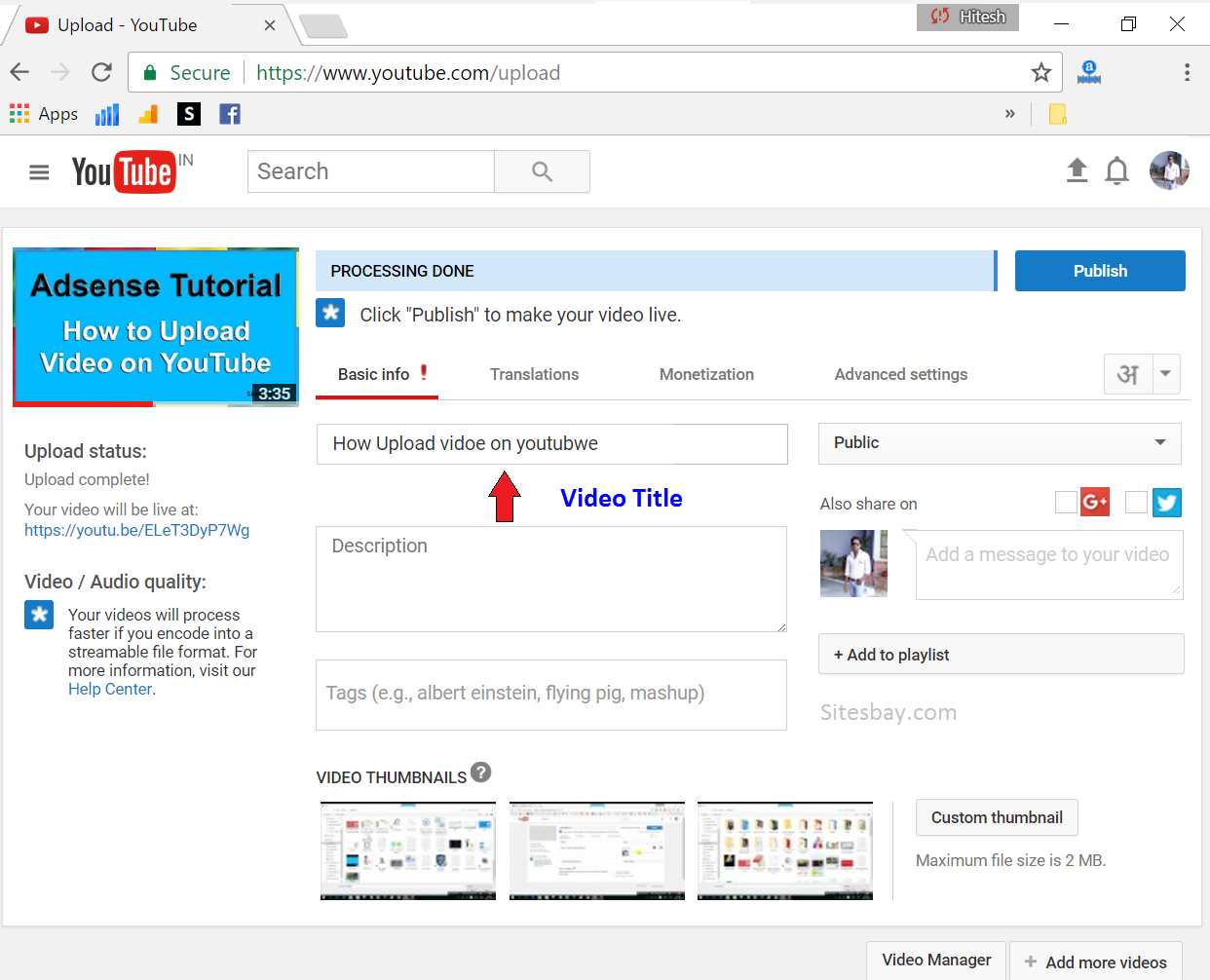Open the Chrome three-dot menu
This screenshot has height=980, width=1210.
pos(1187,72)
